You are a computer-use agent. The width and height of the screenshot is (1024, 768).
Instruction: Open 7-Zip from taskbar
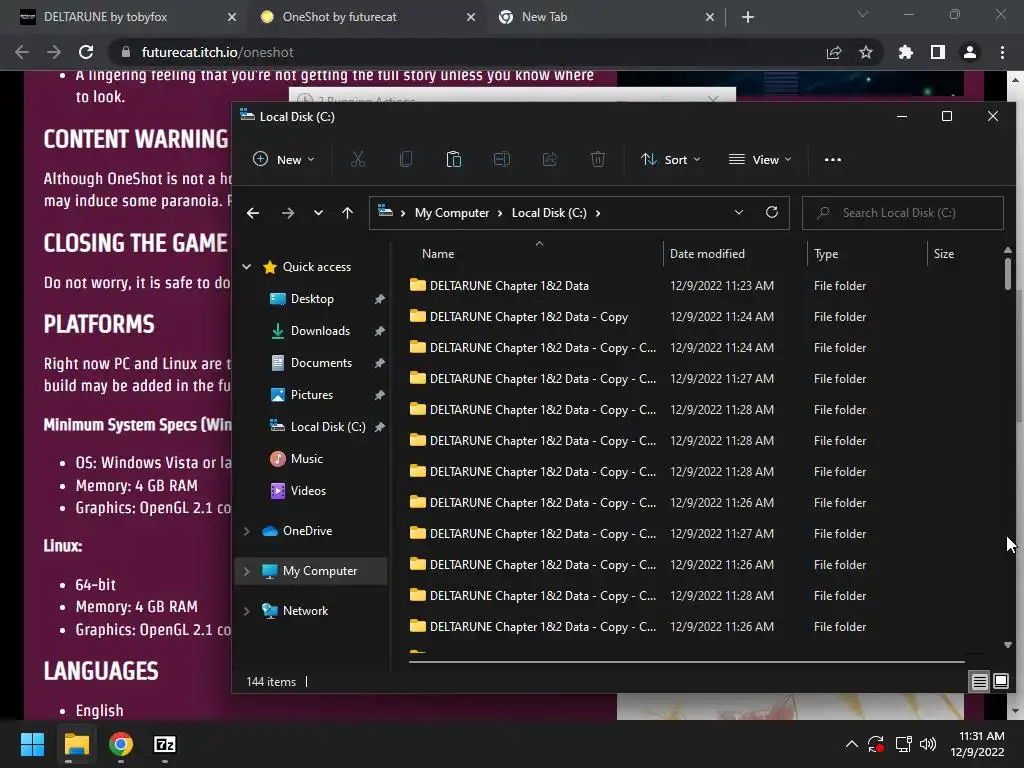click(165, 744)
